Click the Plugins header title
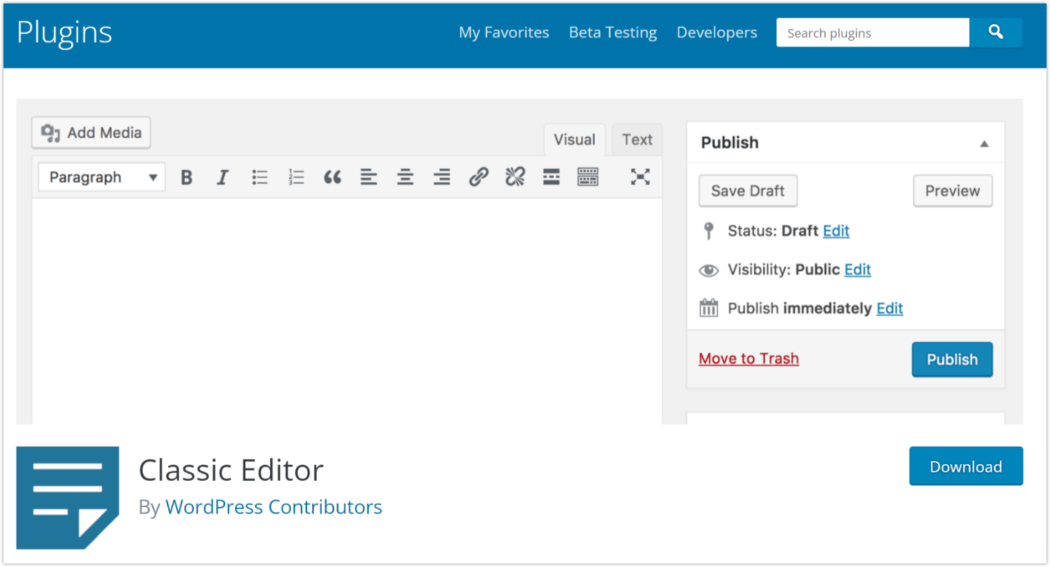This screenshot has height=567, width=1050. click(x=64, y=32)
